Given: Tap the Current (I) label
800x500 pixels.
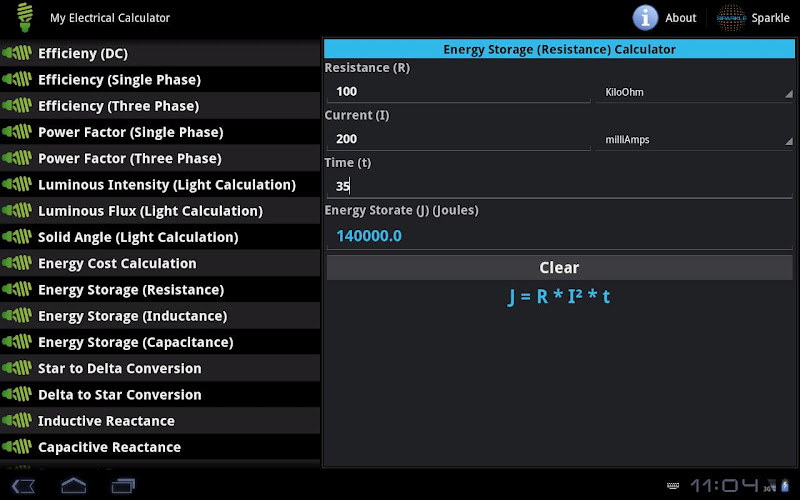Looking at the screenshot, I should click(x=357, y=115).
